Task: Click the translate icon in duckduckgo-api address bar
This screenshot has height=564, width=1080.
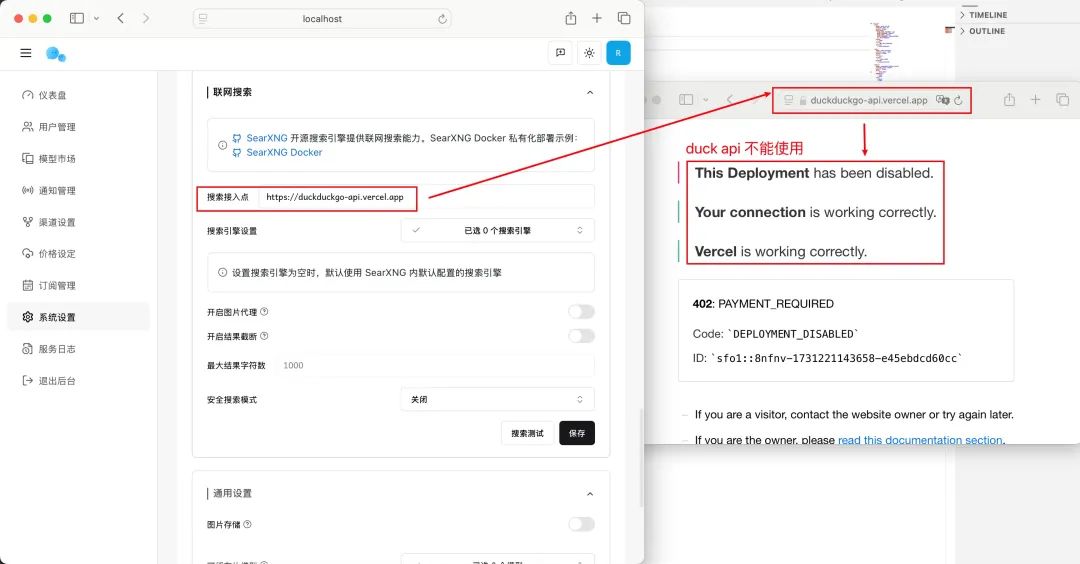Action: click(x=942, y=101)
